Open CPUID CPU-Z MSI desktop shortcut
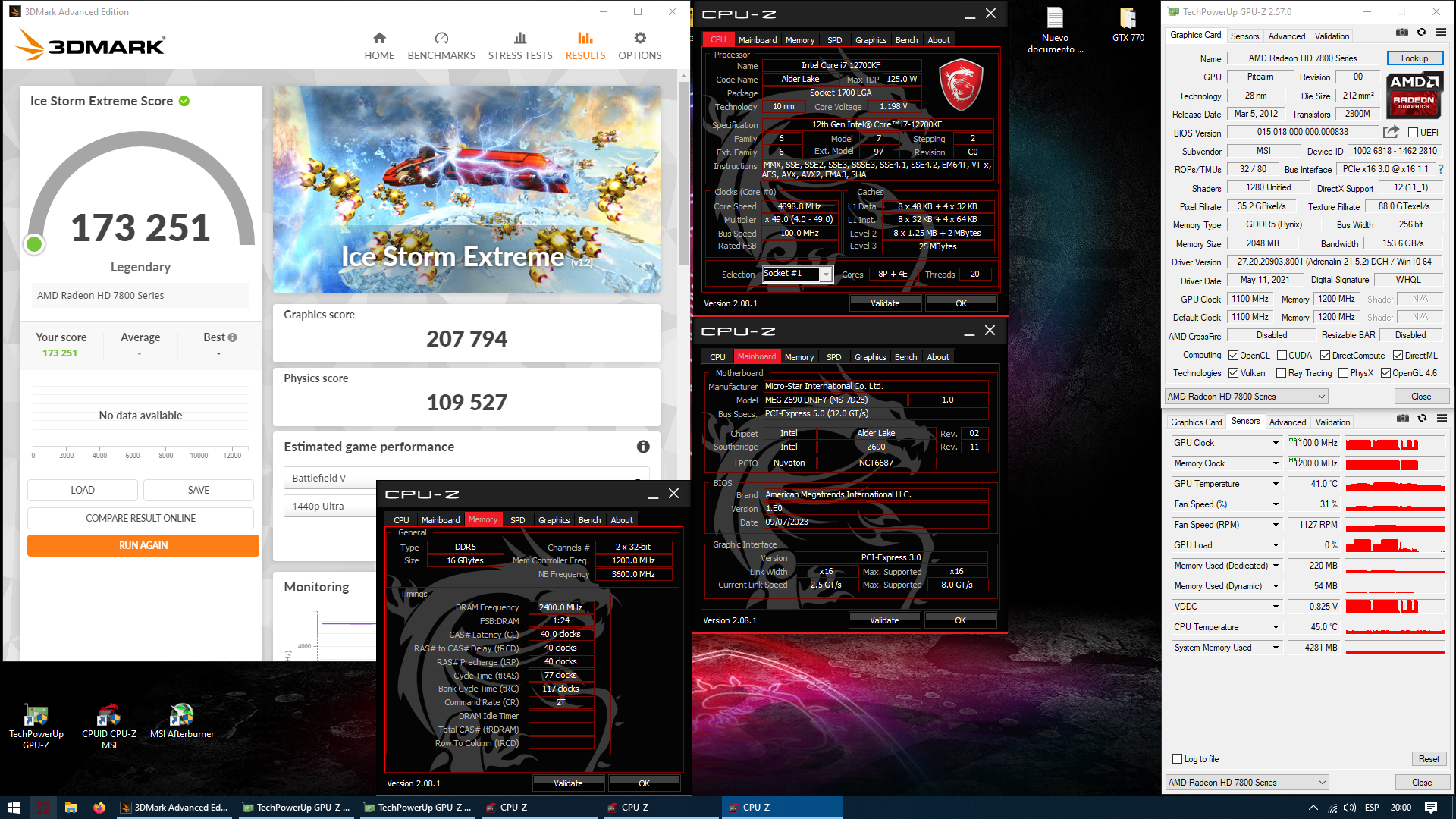The width and height of the screenshot is (1456, 819). [108, 726]
